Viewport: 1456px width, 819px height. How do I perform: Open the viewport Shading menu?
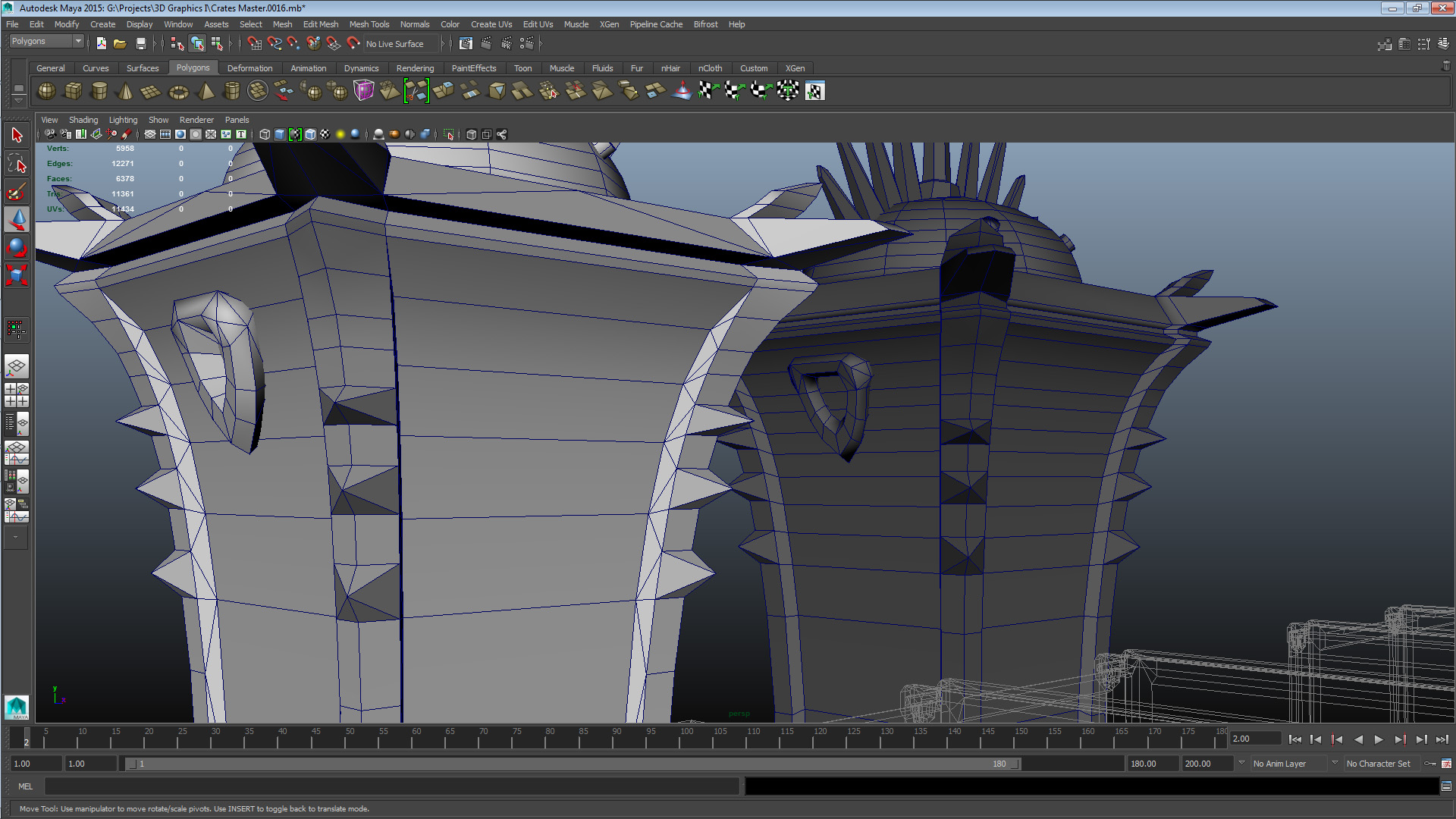coord(83,120)
